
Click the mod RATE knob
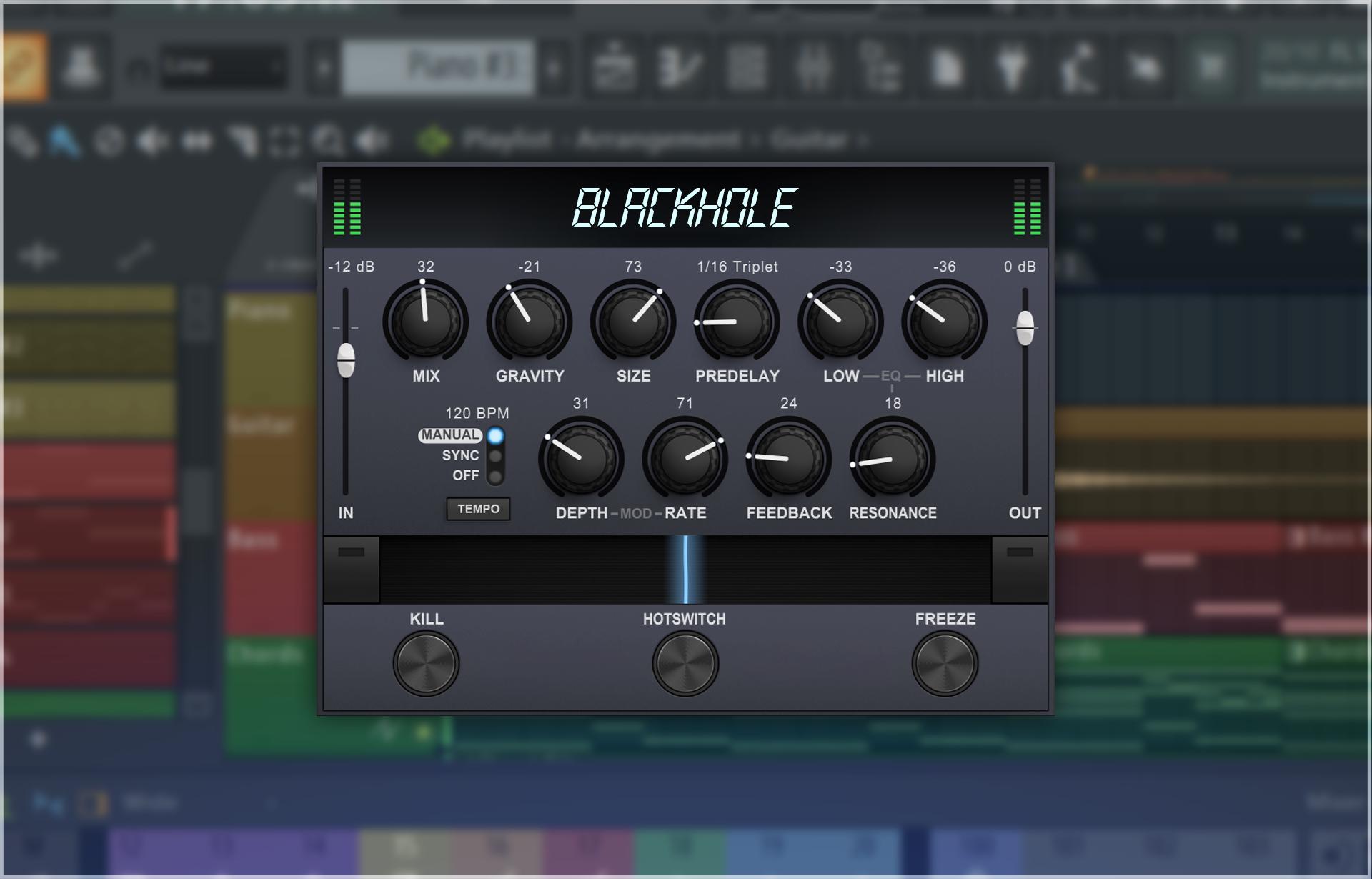pos(685,459)
